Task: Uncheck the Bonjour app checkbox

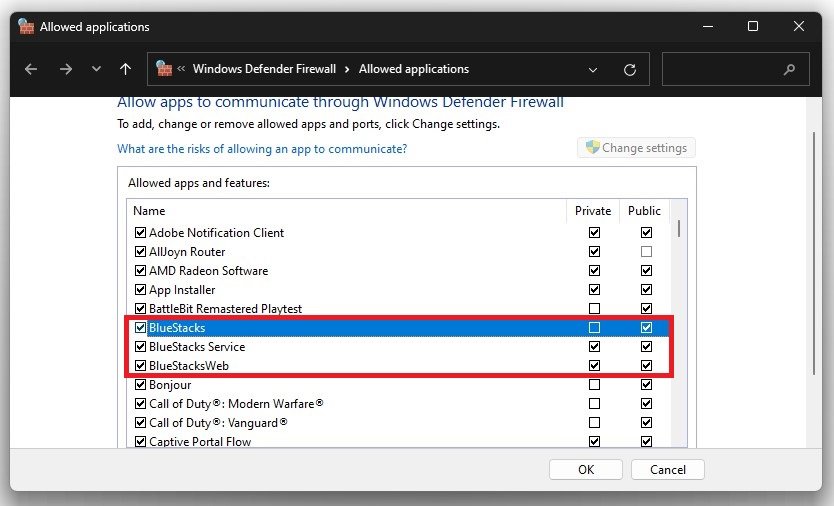Action: coord(140,385)
